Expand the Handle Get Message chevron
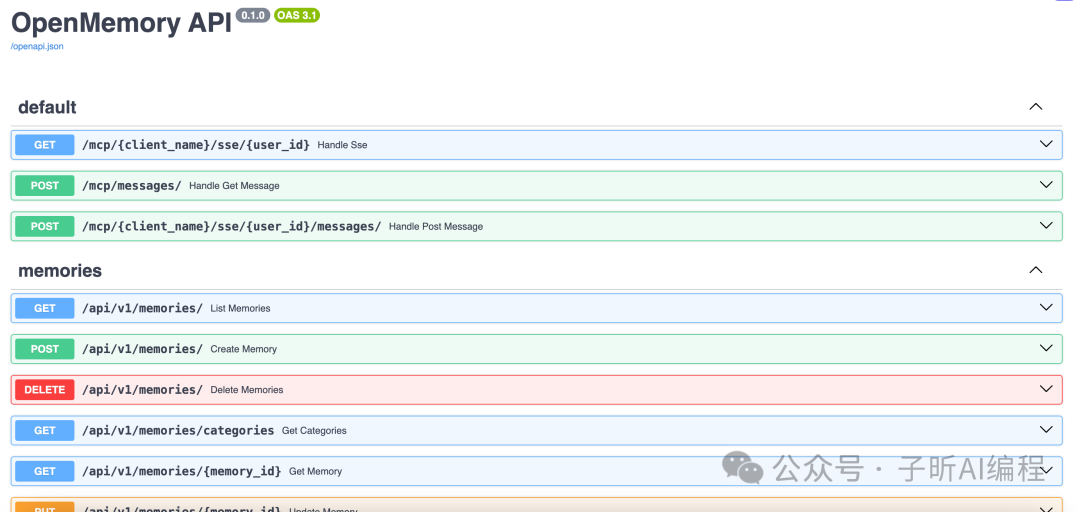 coord(1046,185)
